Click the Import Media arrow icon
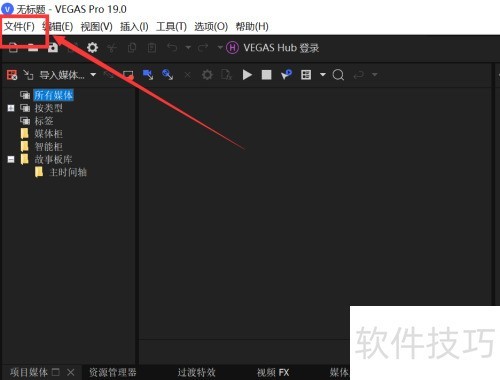The image size is (500, 380). [28, 75]
